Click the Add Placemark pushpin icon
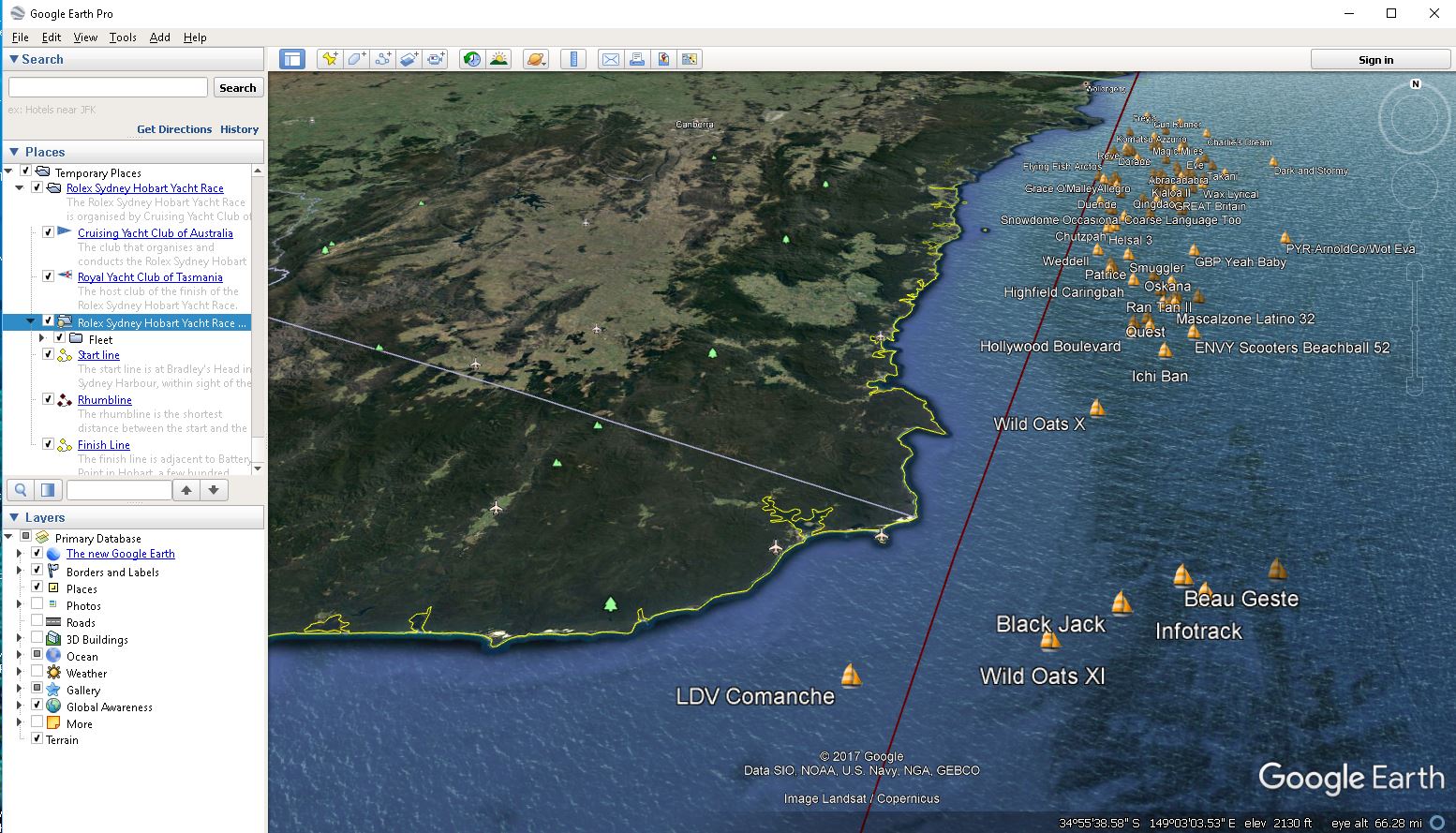Image resolution: width=1456 pixels, height=833 pixels. [330, 59]
